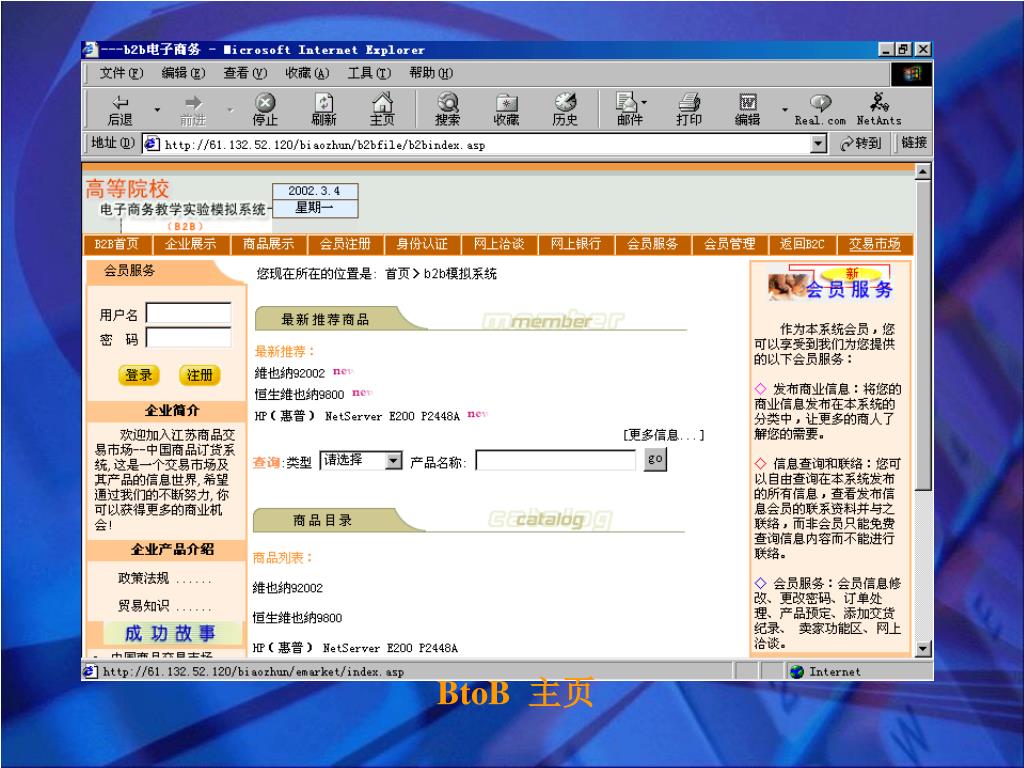Click the NetAnts toolbar icon
This screenshot has width=1024, height=768.
pos(879,109)
